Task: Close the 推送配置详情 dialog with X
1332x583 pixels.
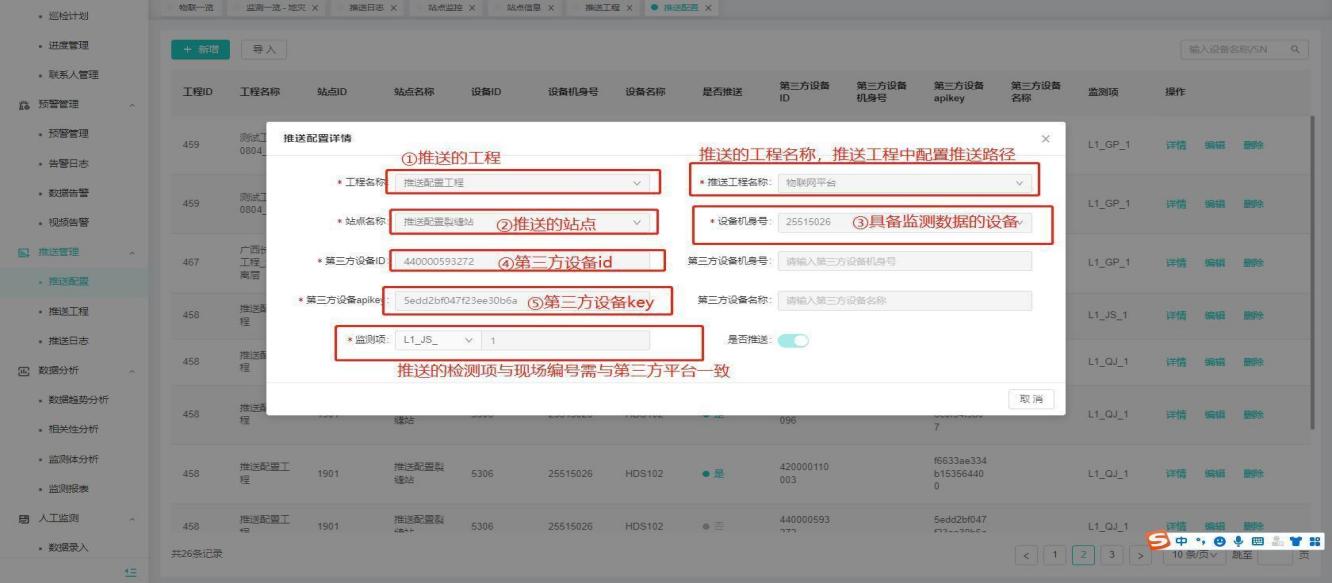Action: [x=1045, y=138]
